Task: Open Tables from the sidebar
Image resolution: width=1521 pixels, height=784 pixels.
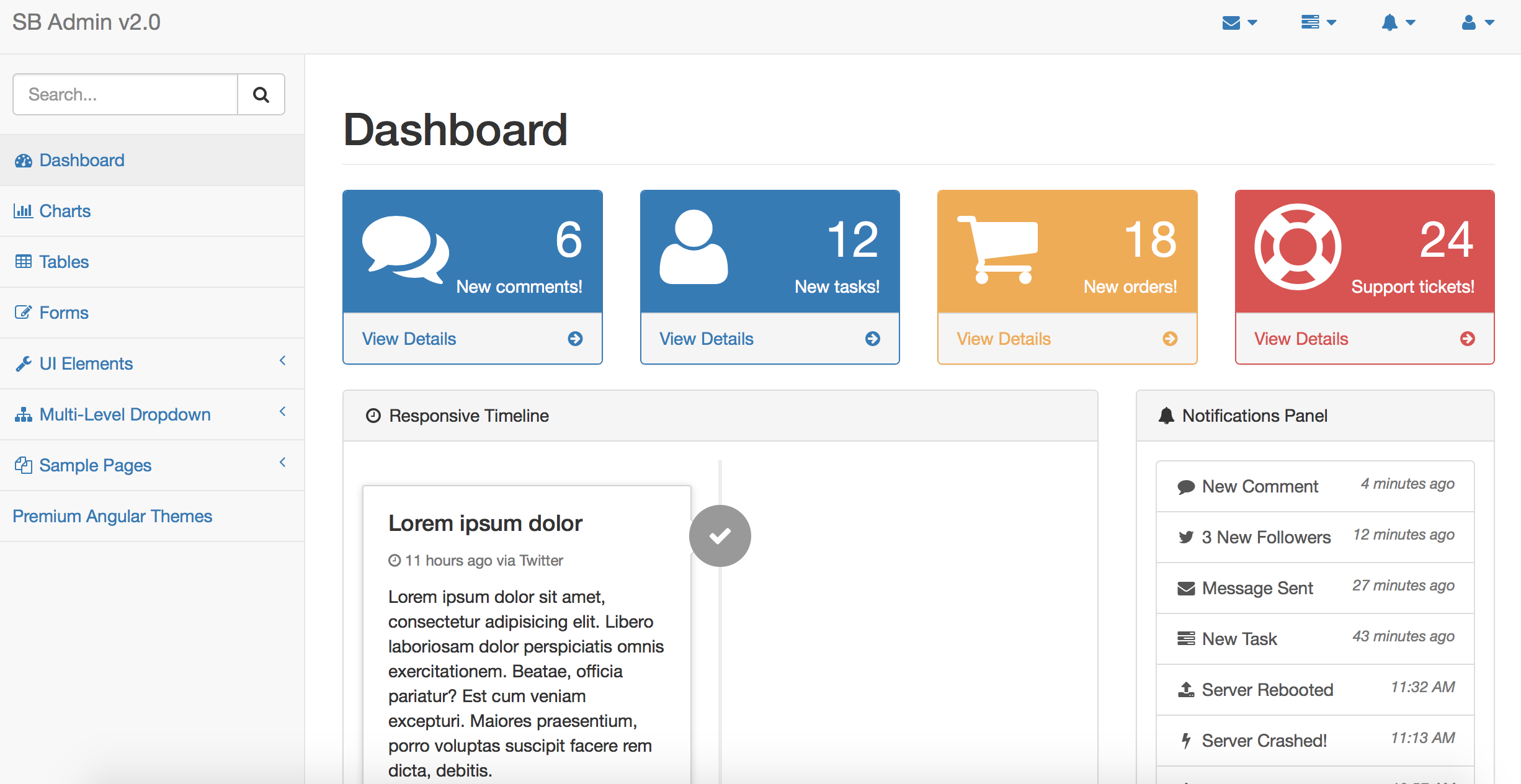Action: pyautogui.click(x=64, y=262)
